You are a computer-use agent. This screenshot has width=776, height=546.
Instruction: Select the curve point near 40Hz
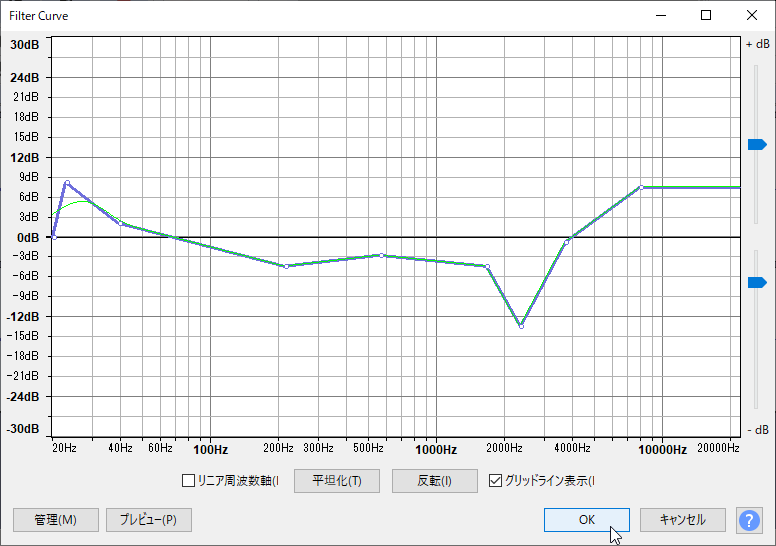coord(121,224)
